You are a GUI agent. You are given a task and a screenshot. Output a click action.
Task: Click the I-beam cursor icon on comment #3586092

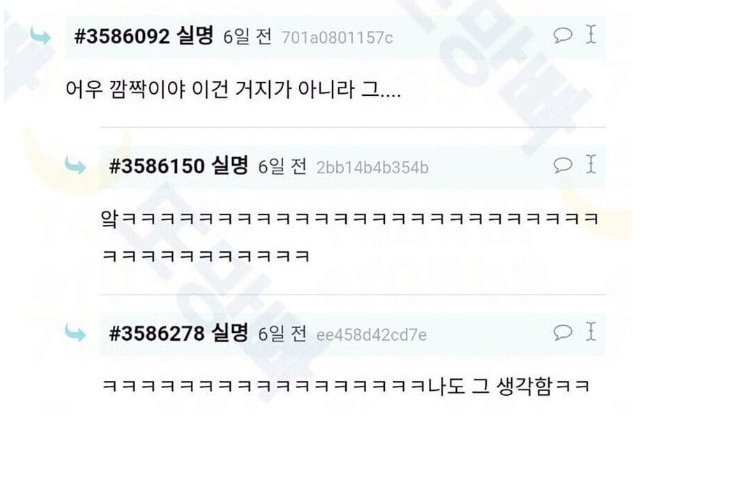(591, 35)
